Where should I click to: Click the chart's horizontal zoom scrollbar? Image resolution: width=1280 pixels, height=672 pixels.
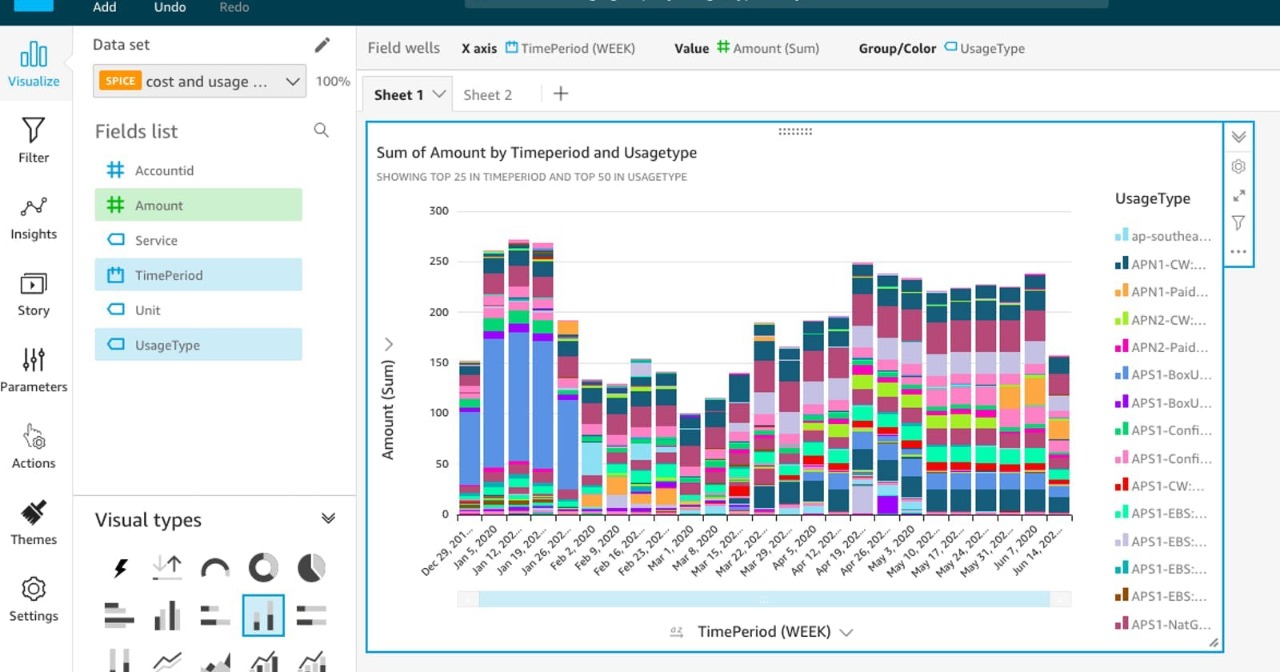click(x=764, y=599)
